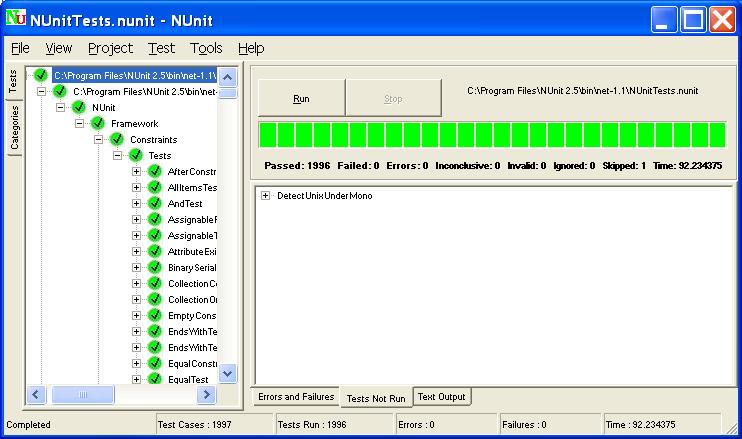Screen dimensions: 742x439
Task: Expand the AfterConstr tree node
Action: [136, 171]
